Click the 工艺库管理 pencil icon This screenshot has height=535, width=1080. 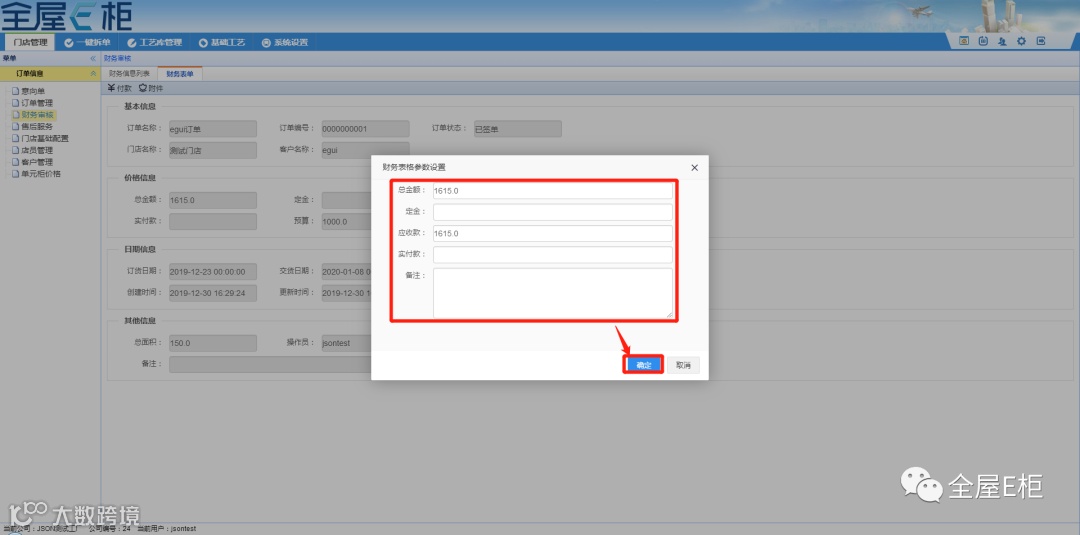click(132, 43)
